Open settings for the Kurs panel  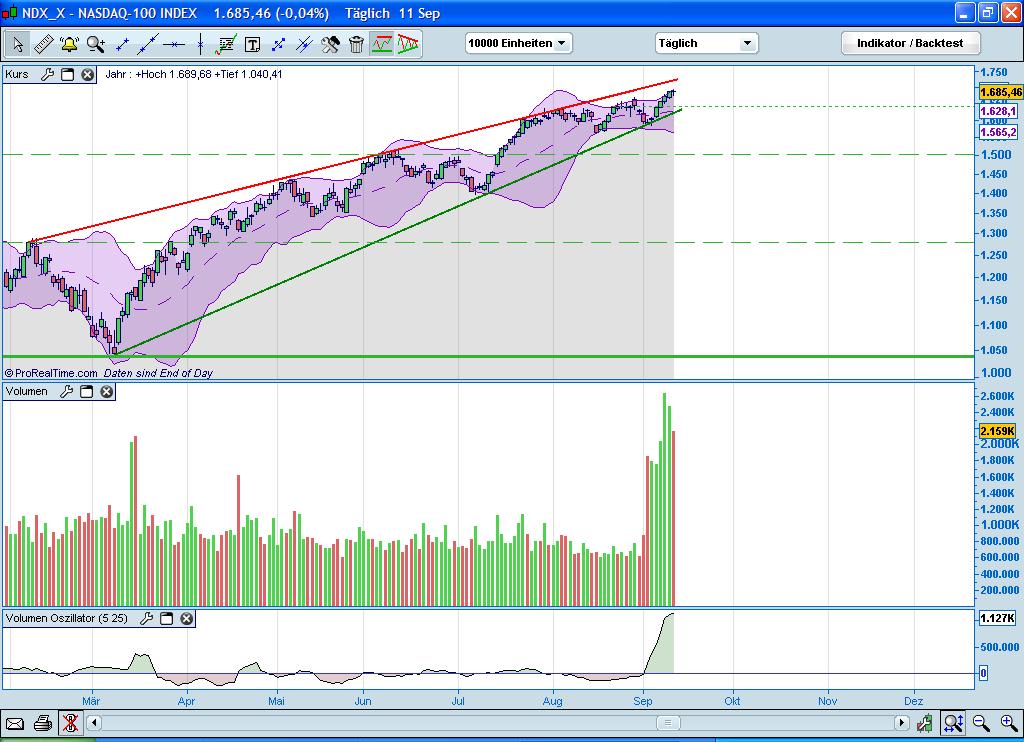click(x=47, y=74)
